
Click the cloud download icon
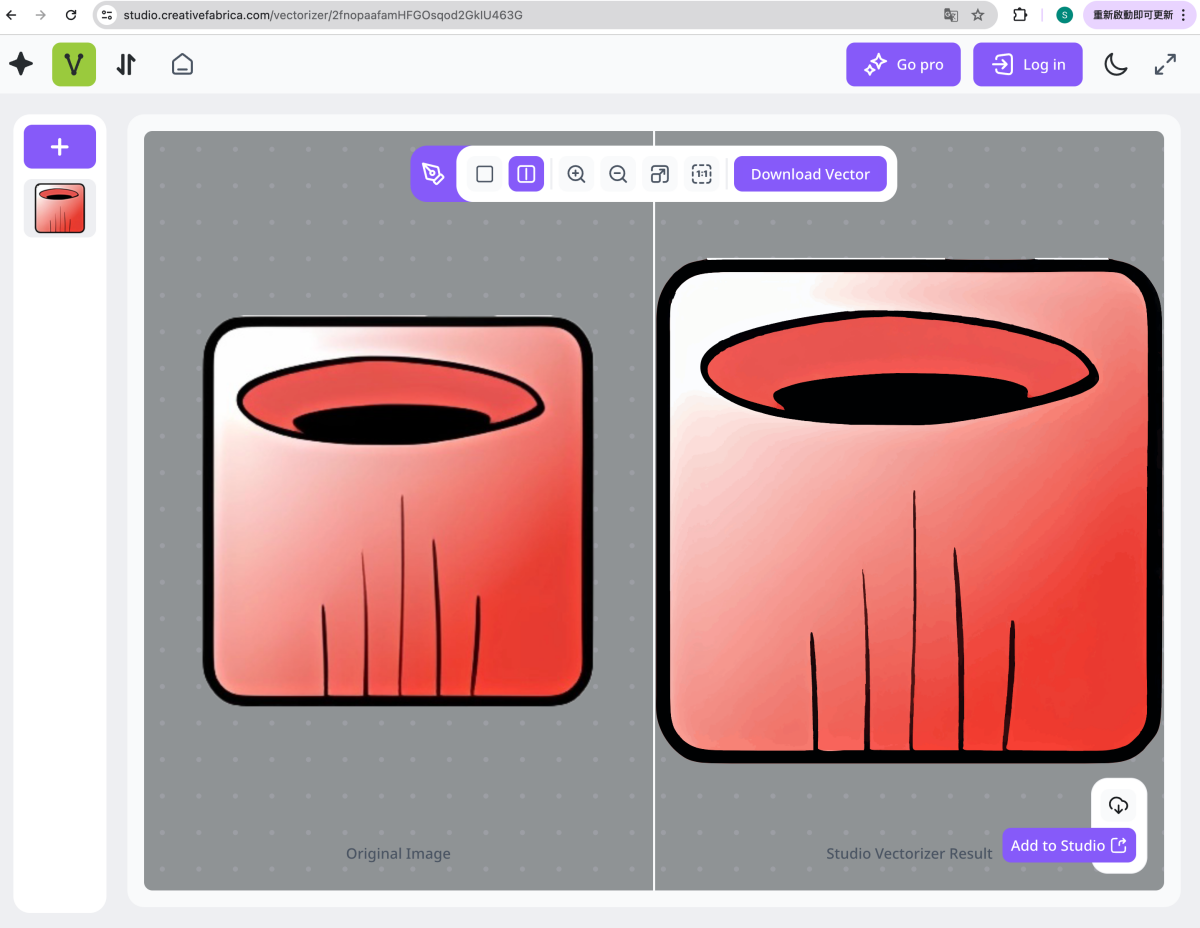[x=1118, y=805]
